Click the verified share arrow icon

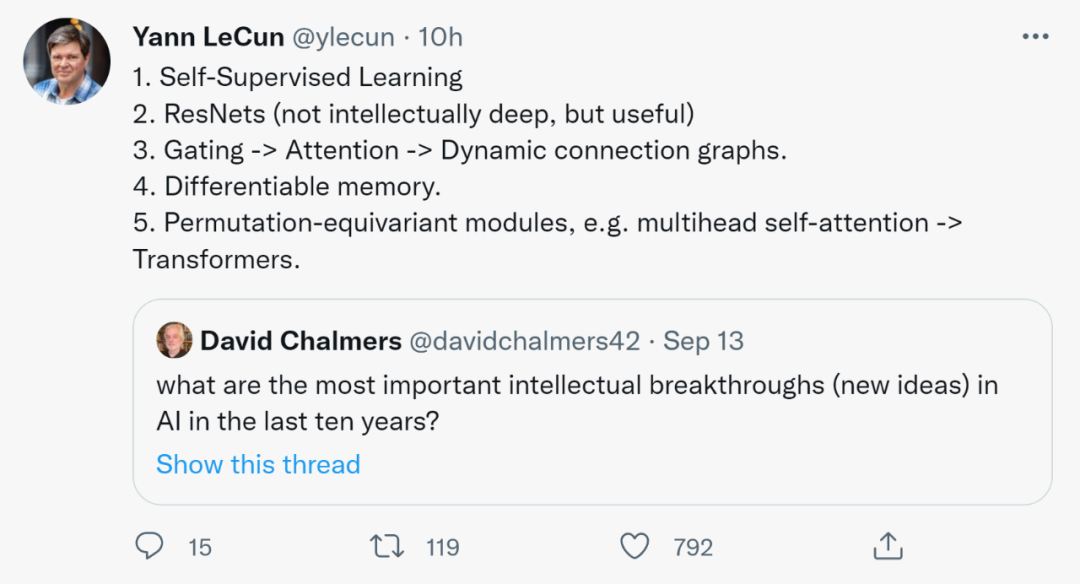click(x=887, y=547)
